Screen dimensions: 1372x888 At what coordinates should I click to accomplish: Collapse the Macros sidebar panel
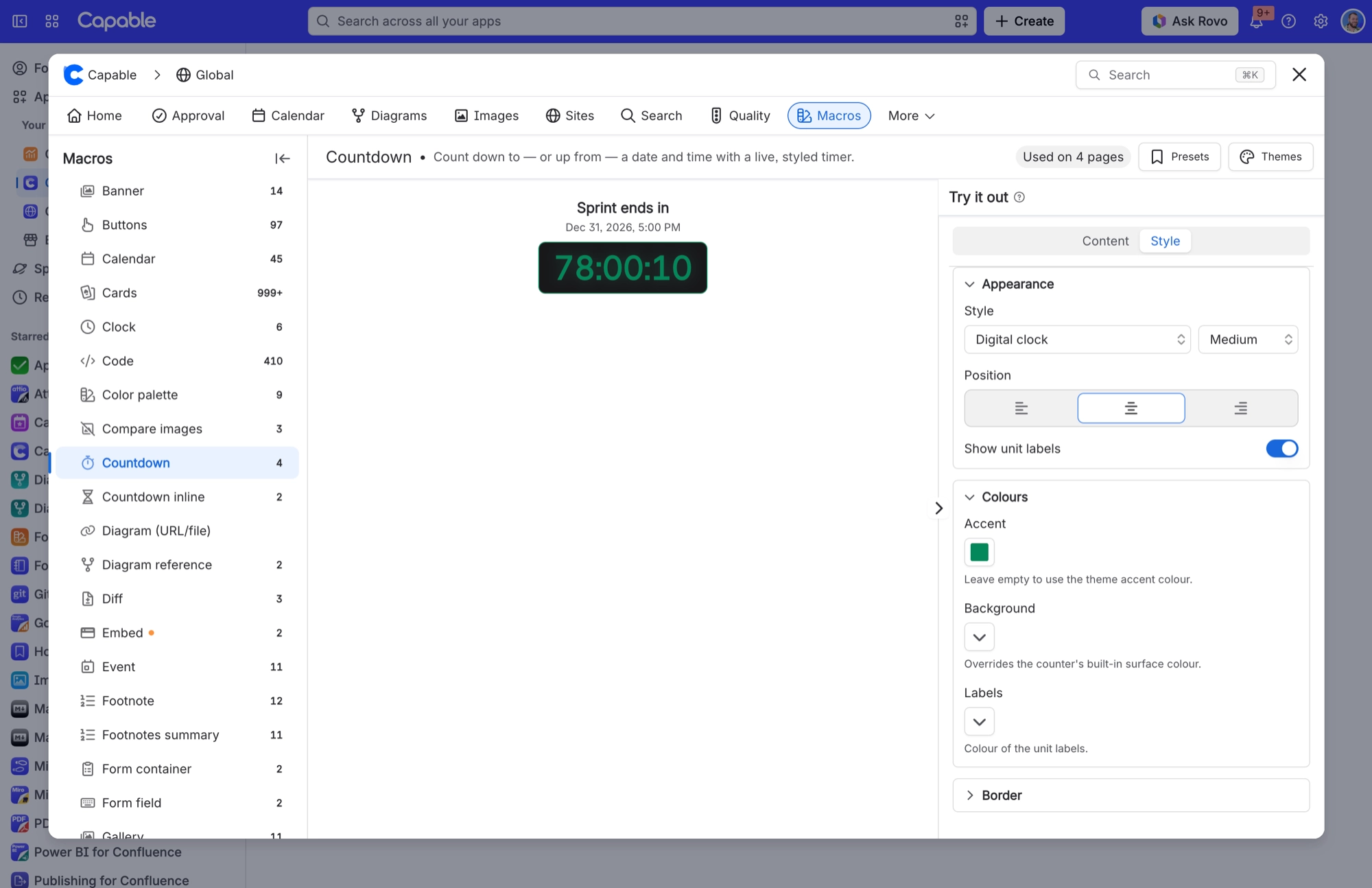(282, 159)
